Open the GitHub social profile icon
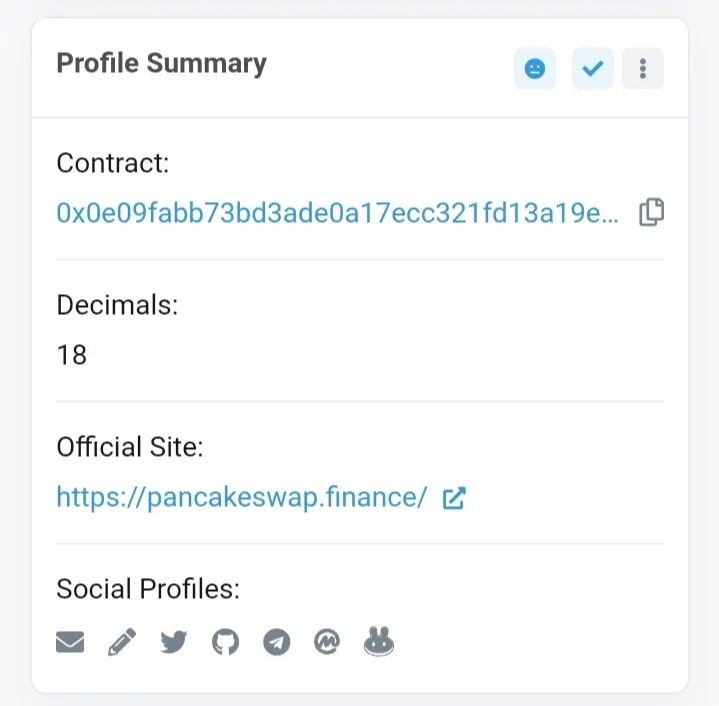This screenshot has width=719, height=706. tap(226, 642)
